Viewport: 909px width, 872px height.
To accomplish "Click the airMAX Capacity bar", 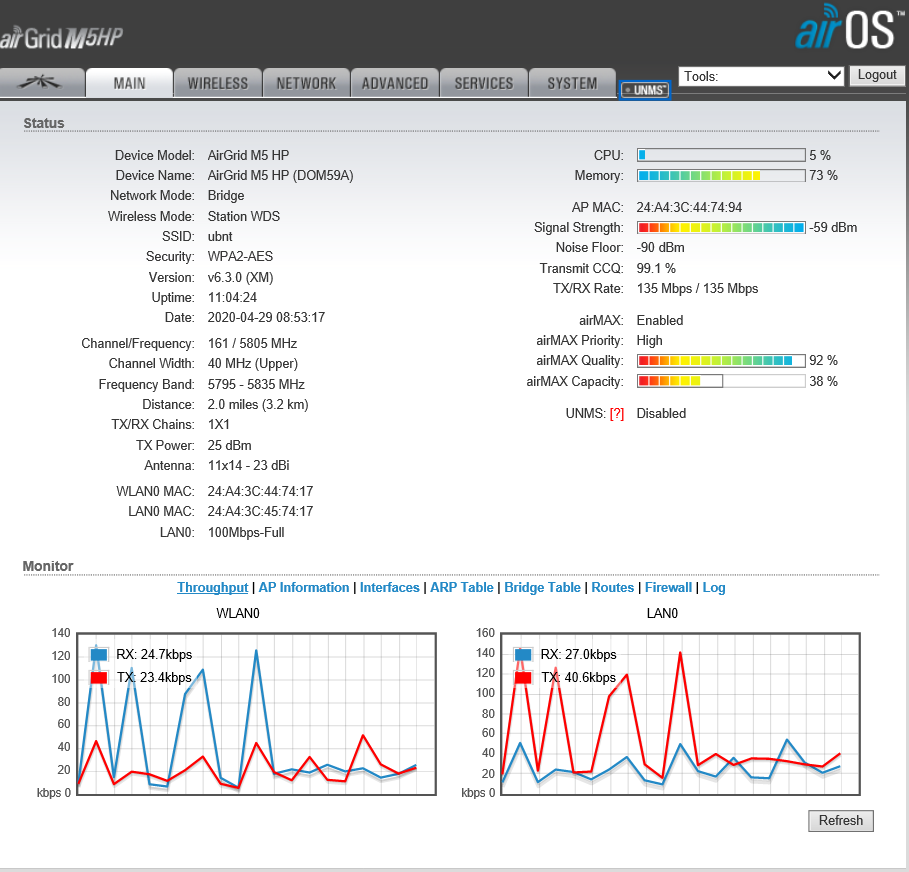I will coord(721,381).
